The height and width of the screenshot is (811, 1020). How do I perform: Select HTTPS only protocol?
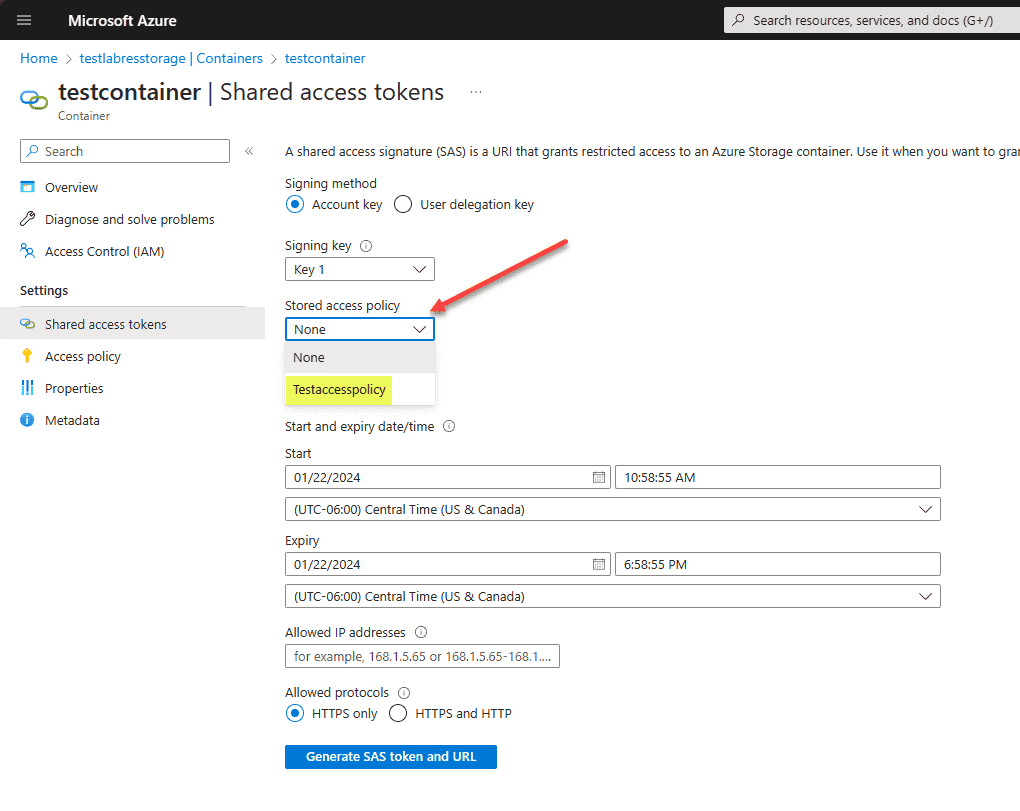(295, 713)
